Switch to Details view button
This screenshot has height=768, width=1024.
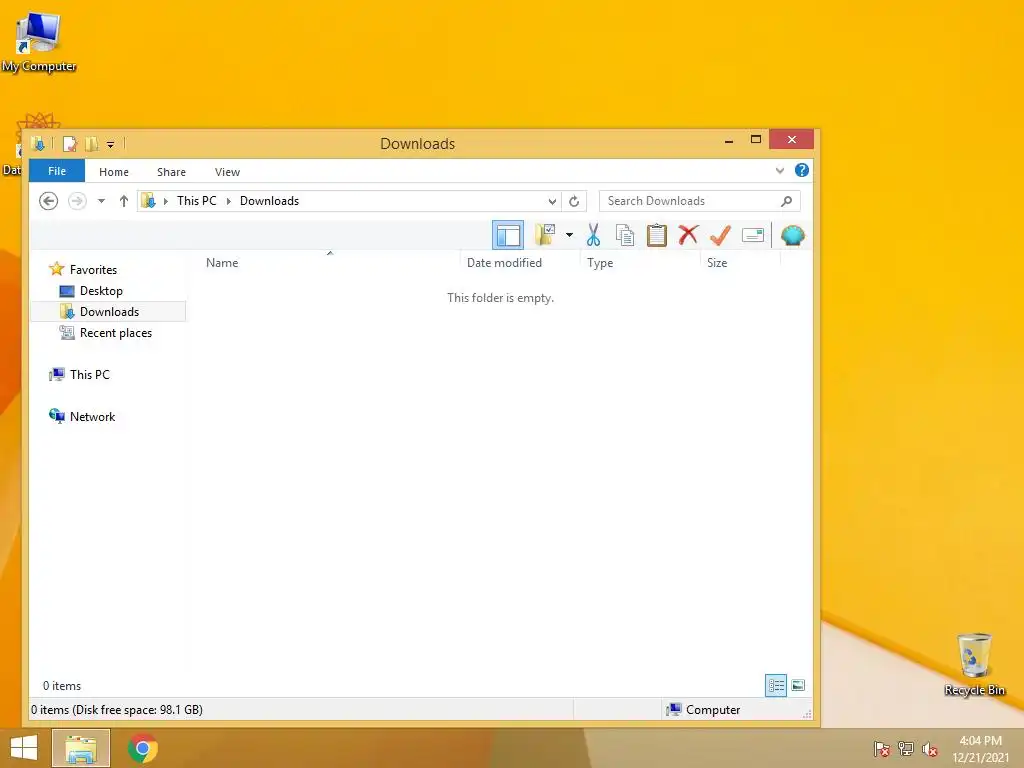[776, 685]
